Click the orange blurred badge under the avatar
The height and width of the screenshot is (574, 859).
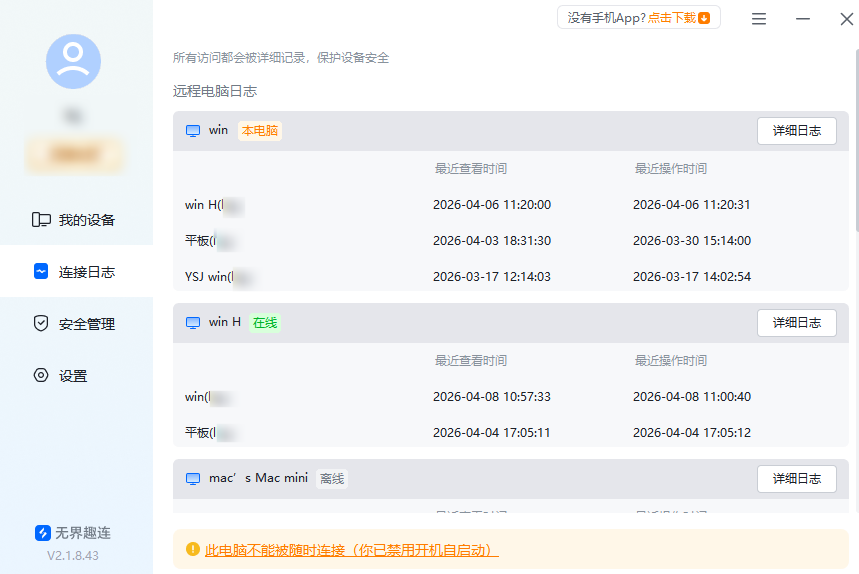click(75, 155)
